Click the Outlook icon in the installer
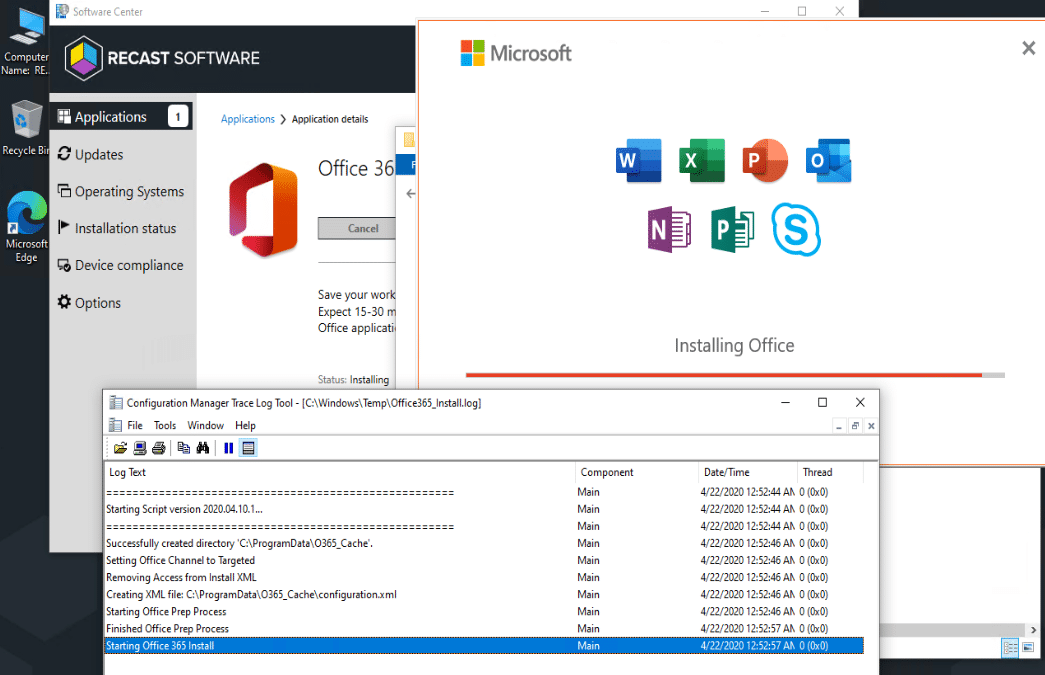The height and width of the screenshot is (675, 1045). (x=828, y=159)
